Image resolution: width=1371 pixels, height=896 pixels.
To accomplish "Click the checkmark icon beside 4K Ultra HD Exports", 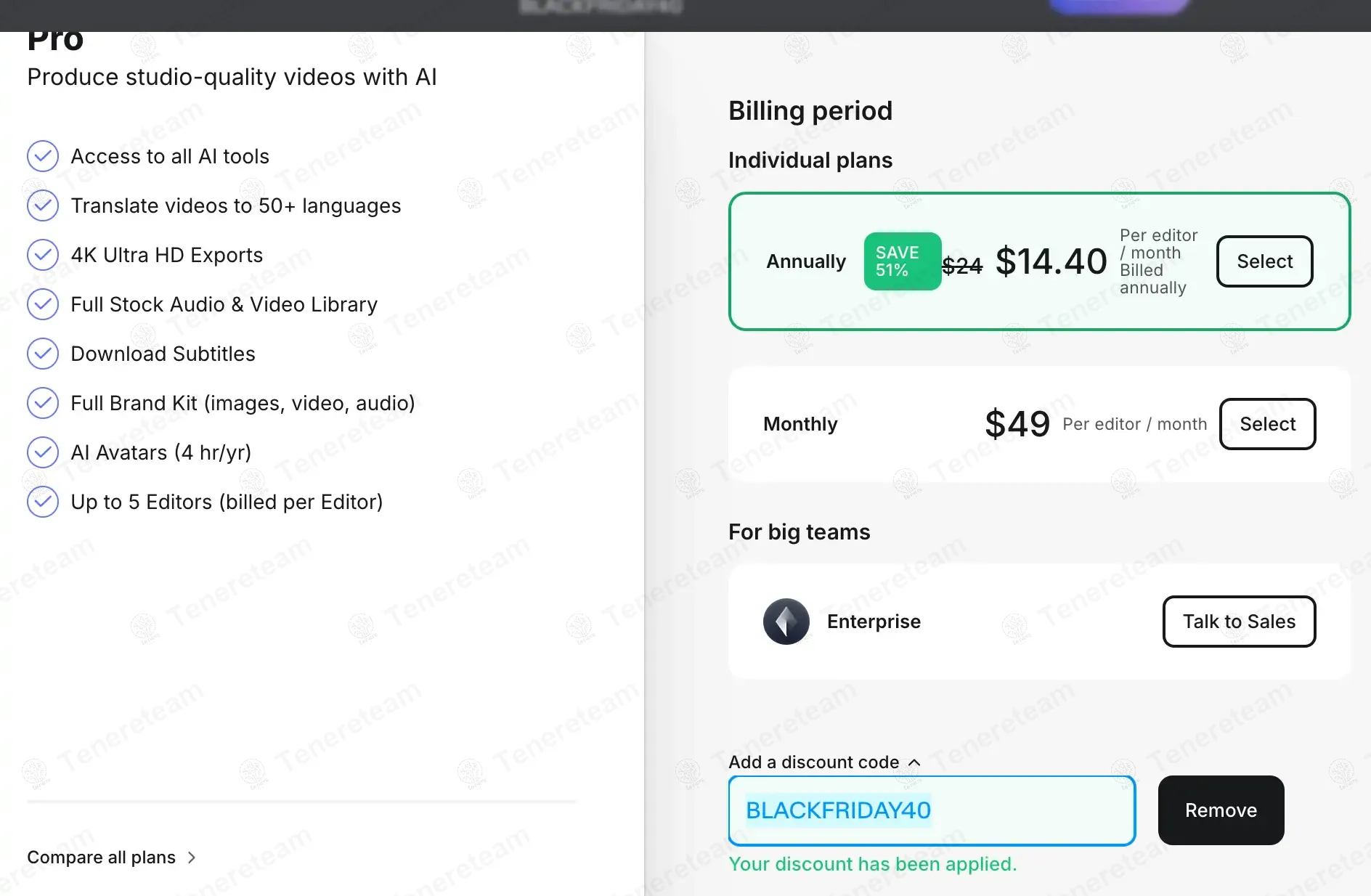I will pyautogui.click(x=43, y=255).
